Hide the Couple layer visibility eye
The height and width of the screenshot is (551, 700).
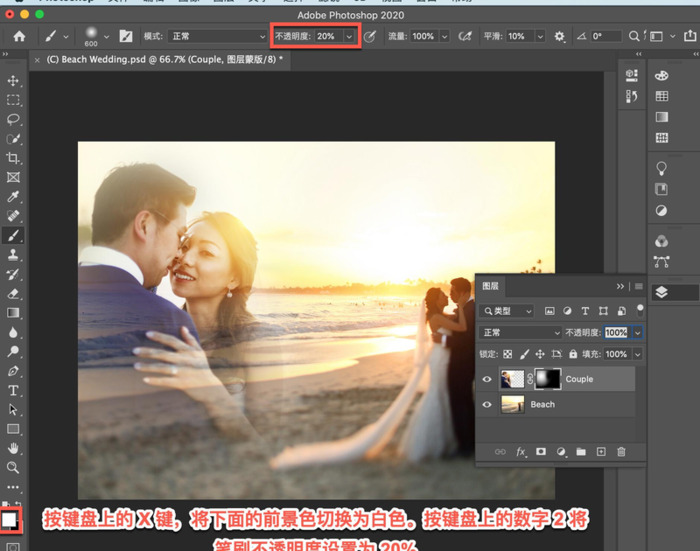click(x=487, y=379)
